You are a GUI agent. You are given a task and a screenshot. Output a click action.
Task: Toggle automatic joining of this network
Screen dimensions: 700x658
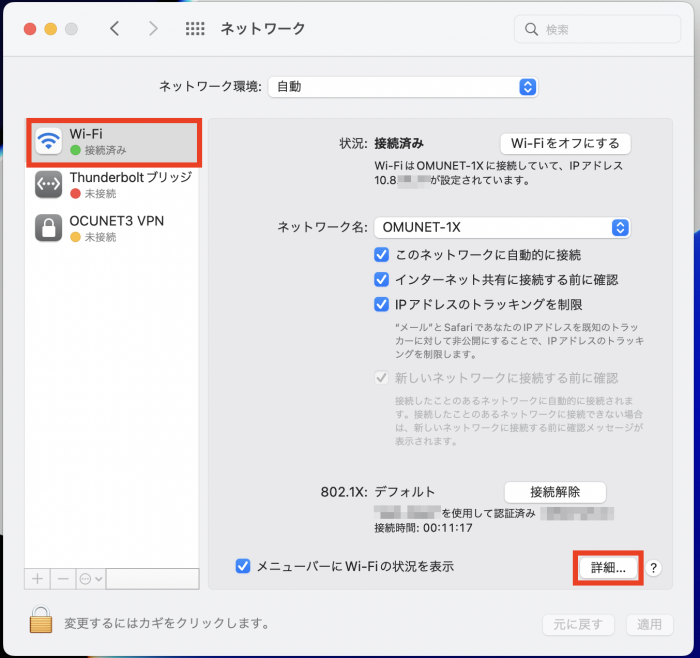[x=381, y=255]
